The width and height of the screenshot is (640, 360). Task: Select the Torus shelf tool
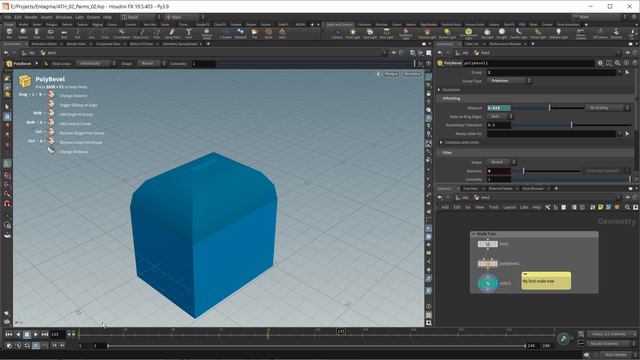click(x=50, y=33)
